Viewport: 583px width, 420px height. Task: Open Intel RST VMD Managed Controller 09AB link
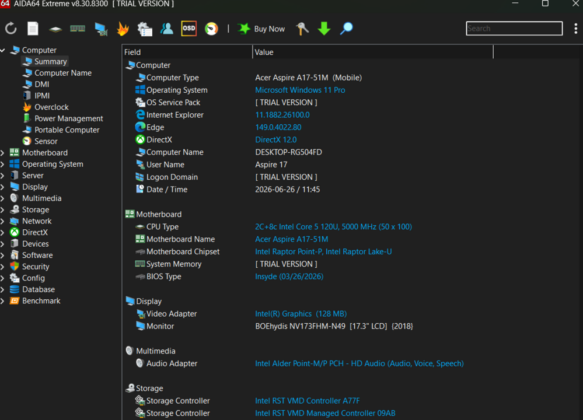pos(325,413)
